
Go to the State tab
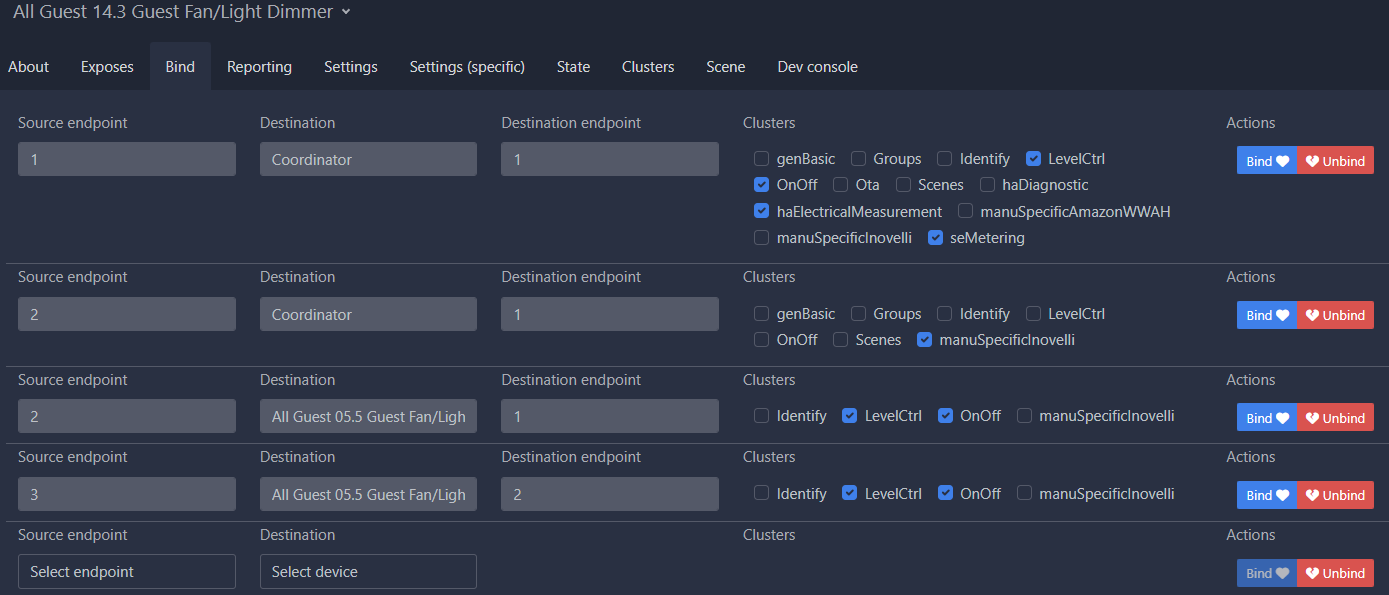pyautogui.click(x=573, y=67)
